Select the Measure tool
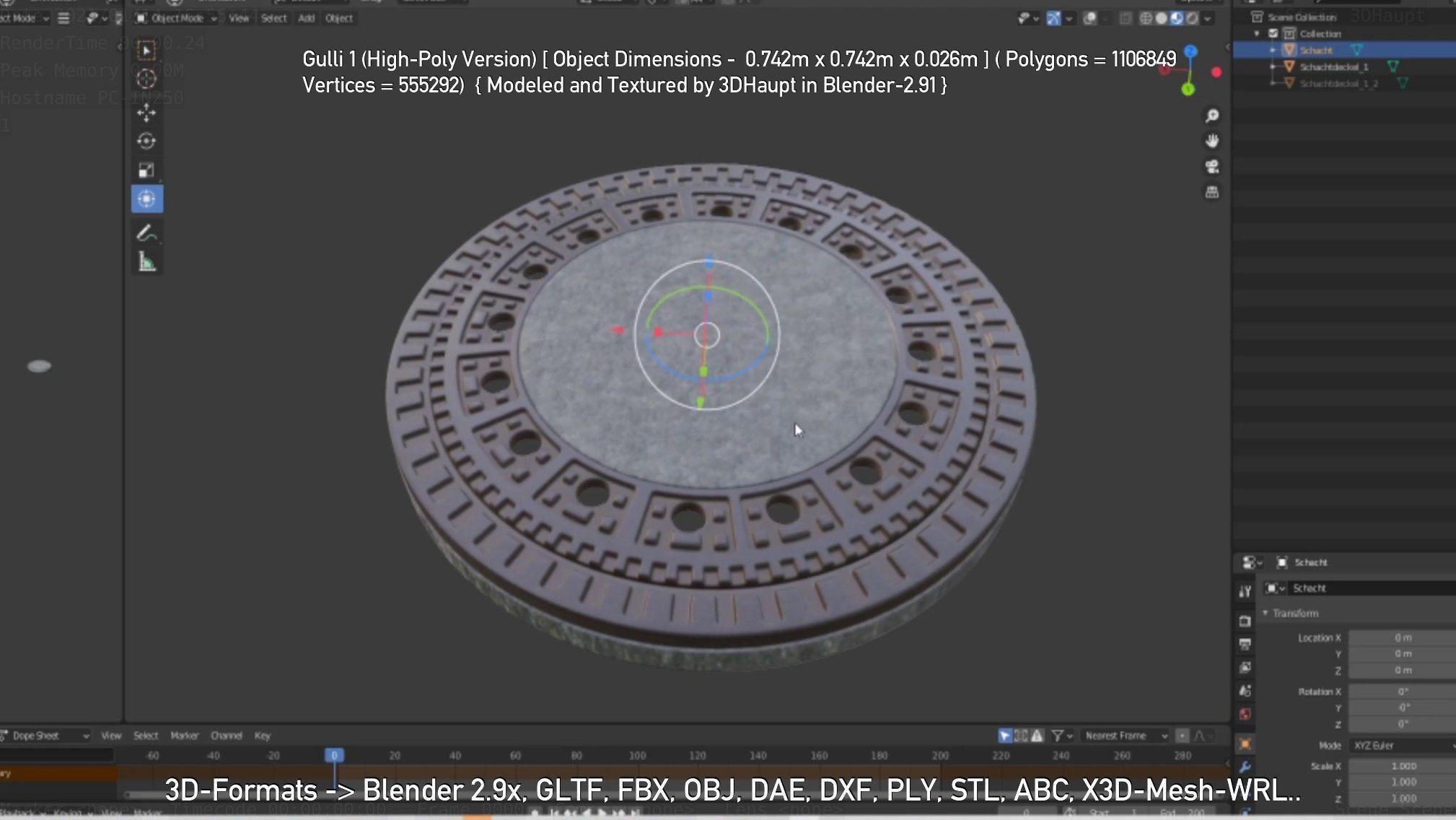The image size is (1456, 820). coord(146,262)
